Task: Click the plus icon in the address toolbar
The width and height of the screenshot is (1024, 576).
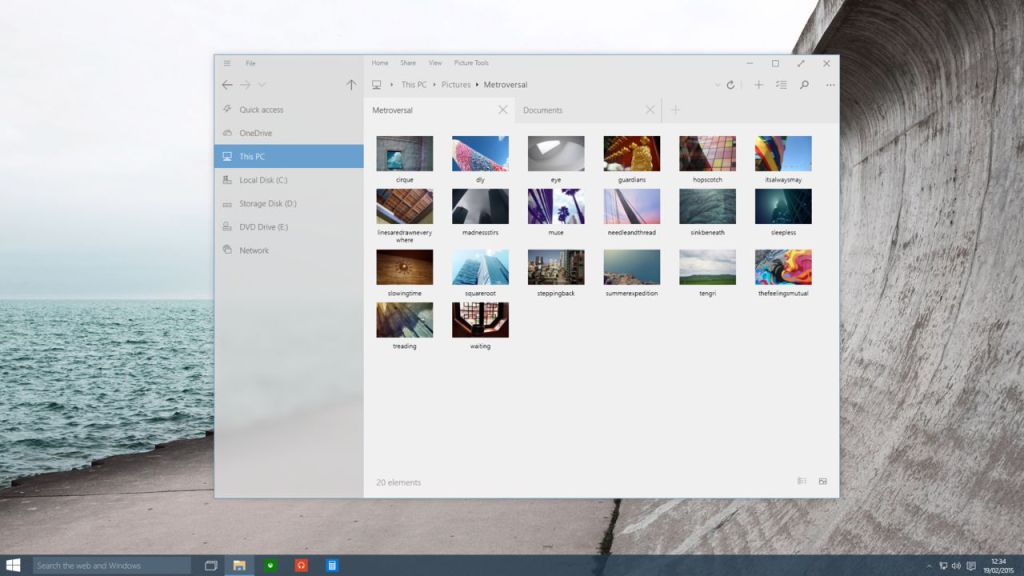Action: coord(758,85)
